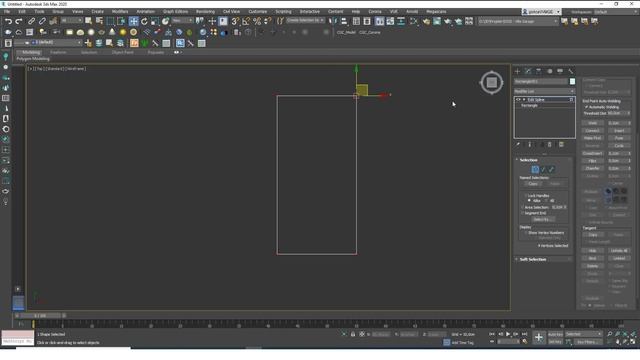Activate the Select and Rotate tool
640x360 pixels.
tap(144, 21)
